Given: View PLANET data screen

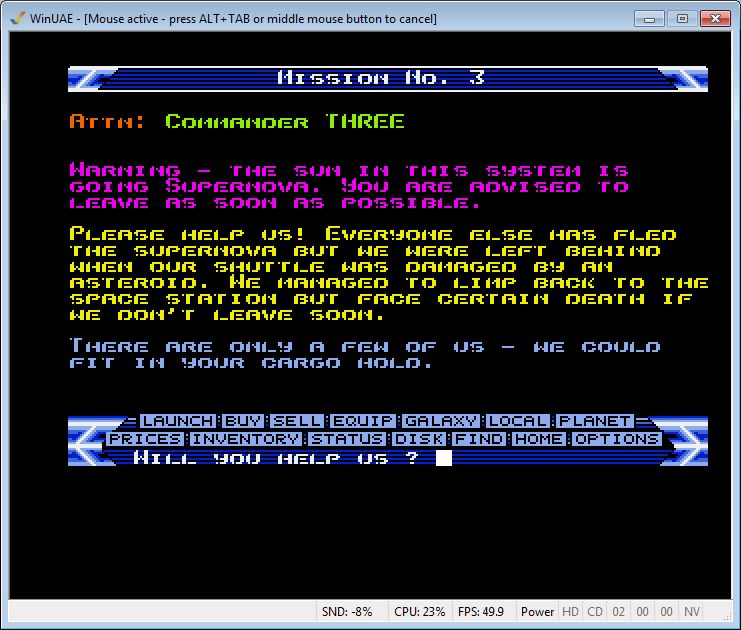Looking at the screenshot, I should pos(595,421).
